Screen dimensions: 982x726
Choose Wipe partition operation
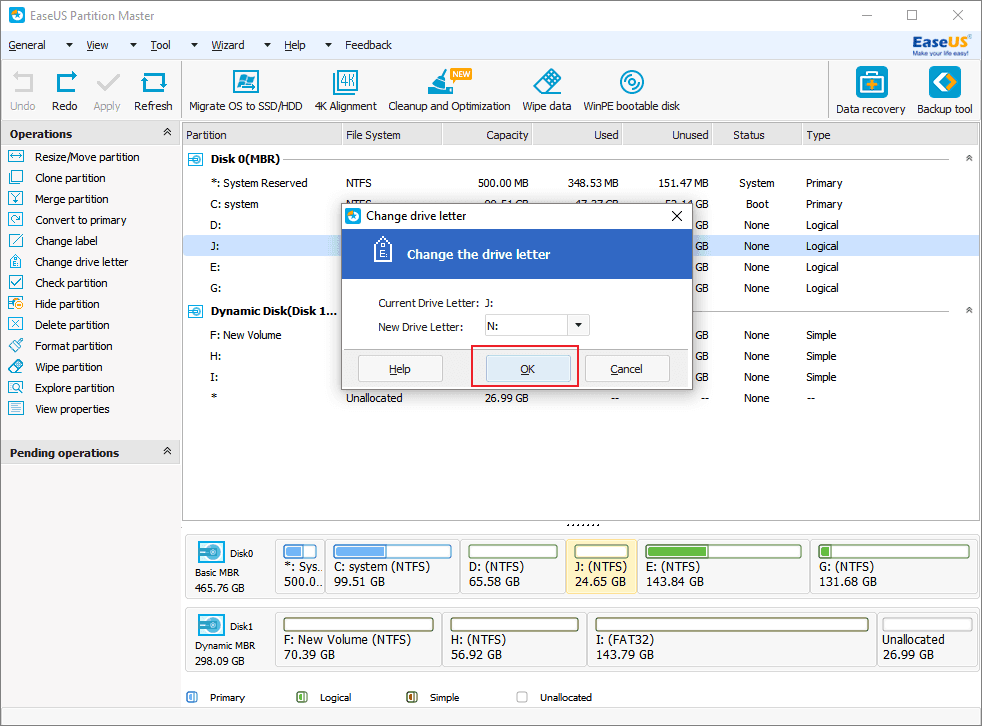(55, 367)
